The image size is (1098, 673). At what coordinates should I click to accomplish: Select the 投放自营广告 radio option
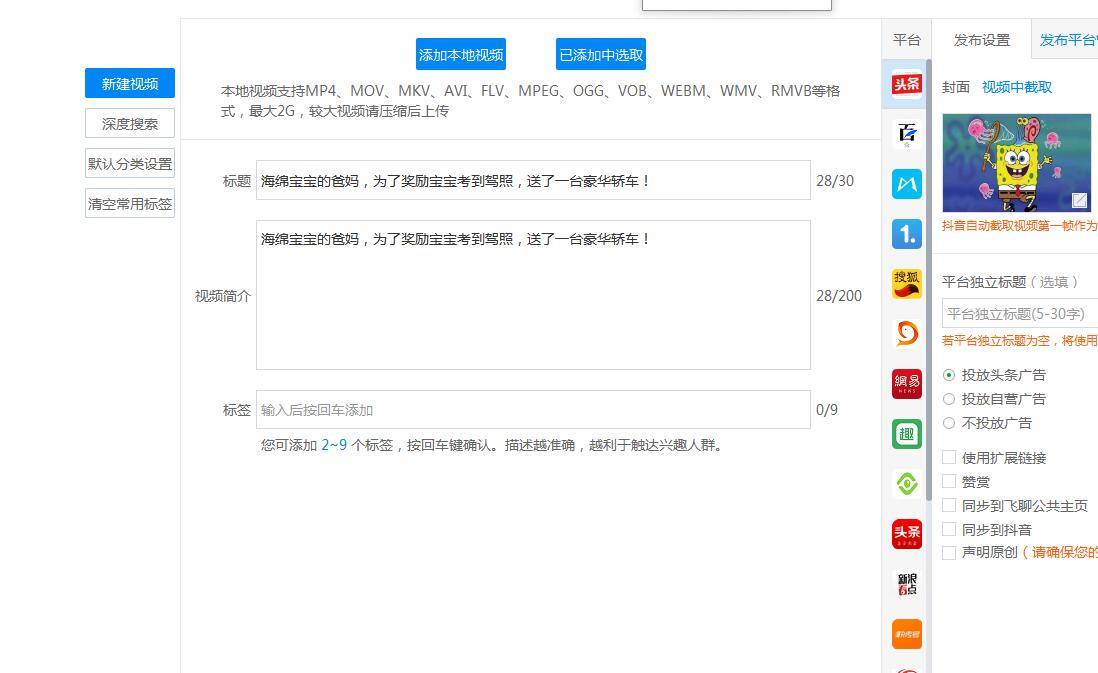(949, 399)
